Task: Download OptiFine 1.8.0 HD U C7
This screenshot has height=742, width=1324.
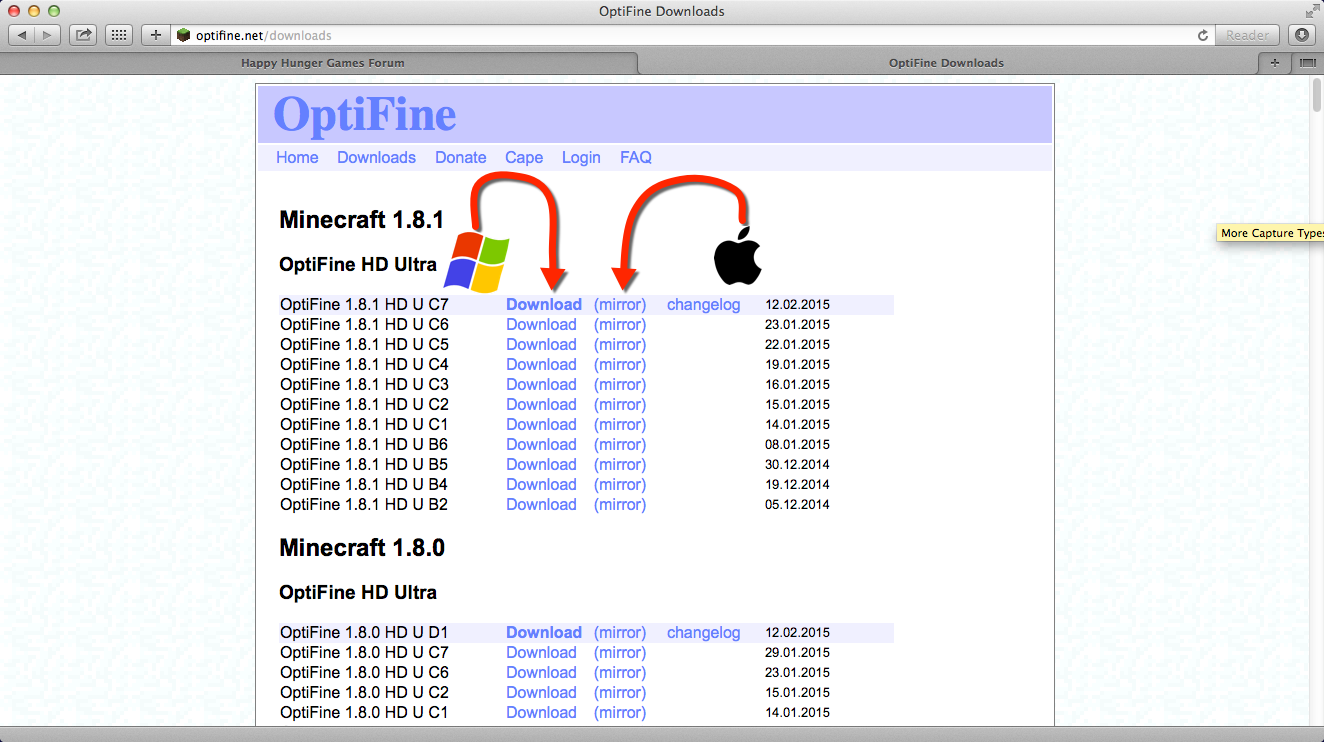Action: pyautogui.click(x=541, y=653)
